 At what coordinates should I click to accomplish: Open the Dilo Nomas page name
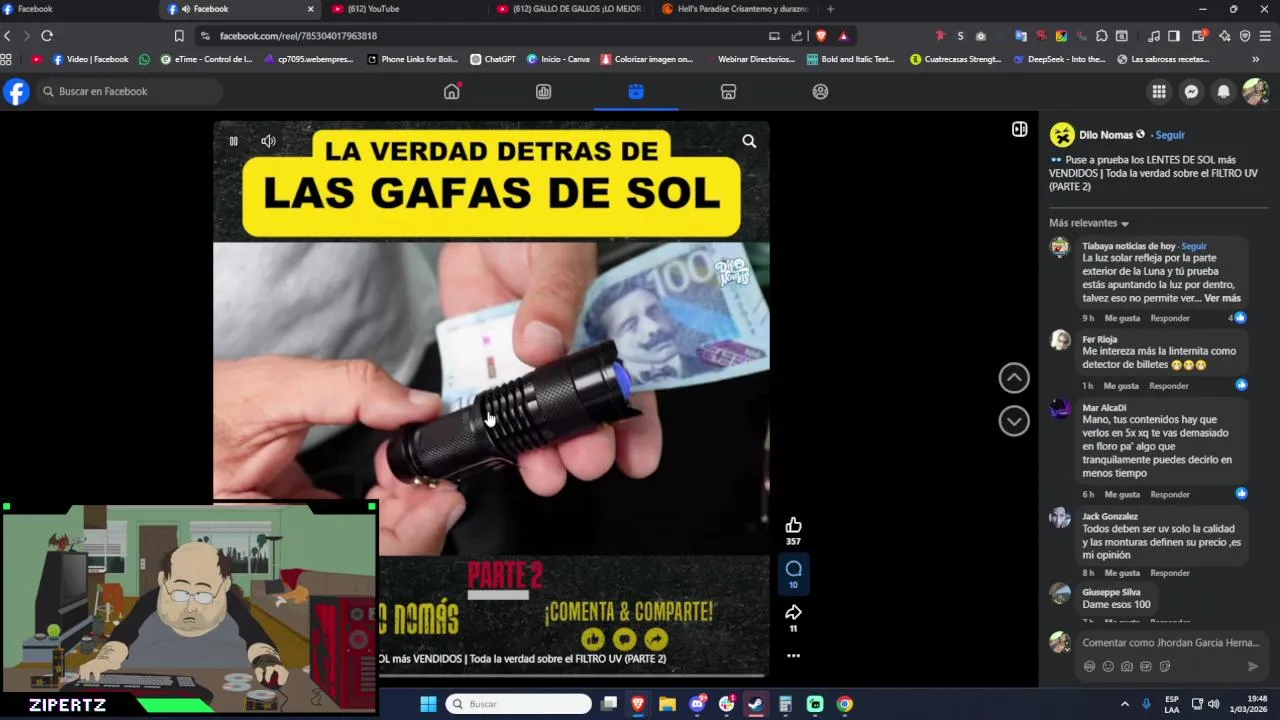pyautogui.click(x=1106, y=135)
